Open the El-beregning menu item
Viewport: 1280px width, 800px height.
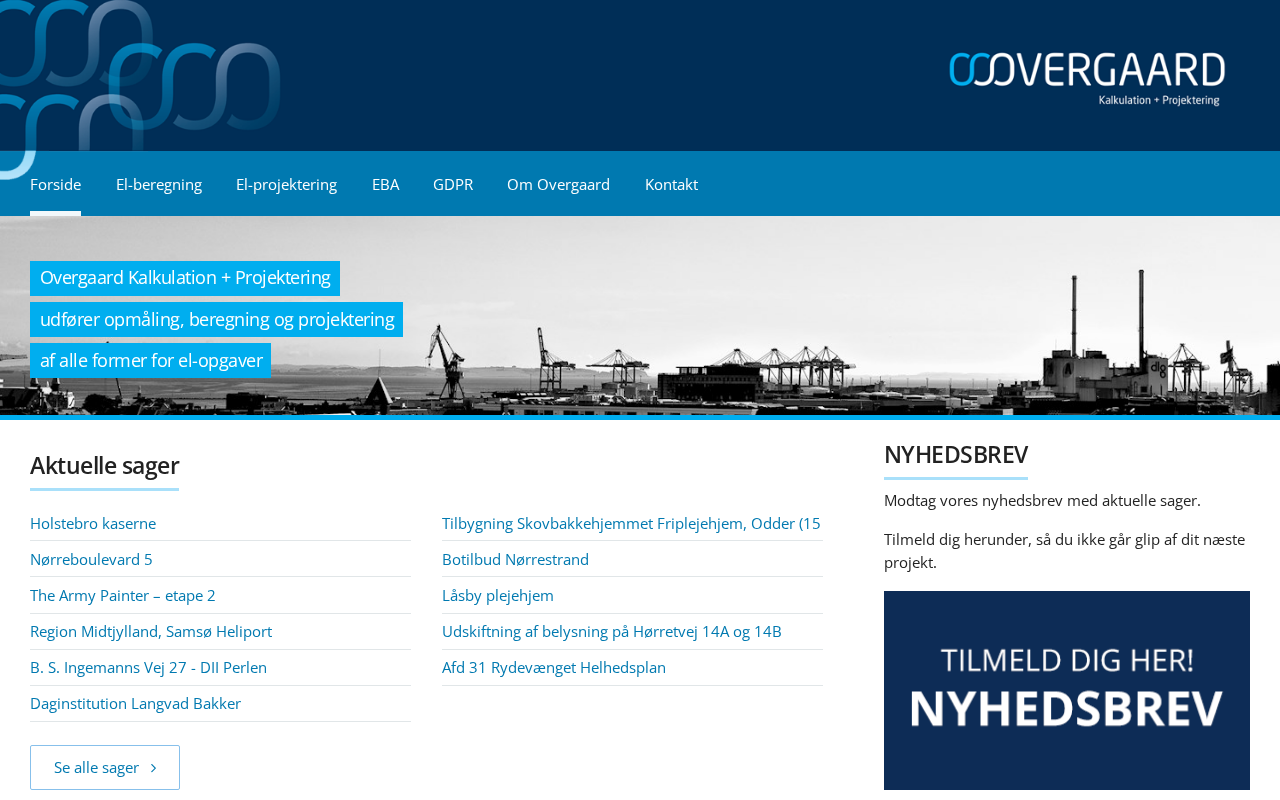159,184
